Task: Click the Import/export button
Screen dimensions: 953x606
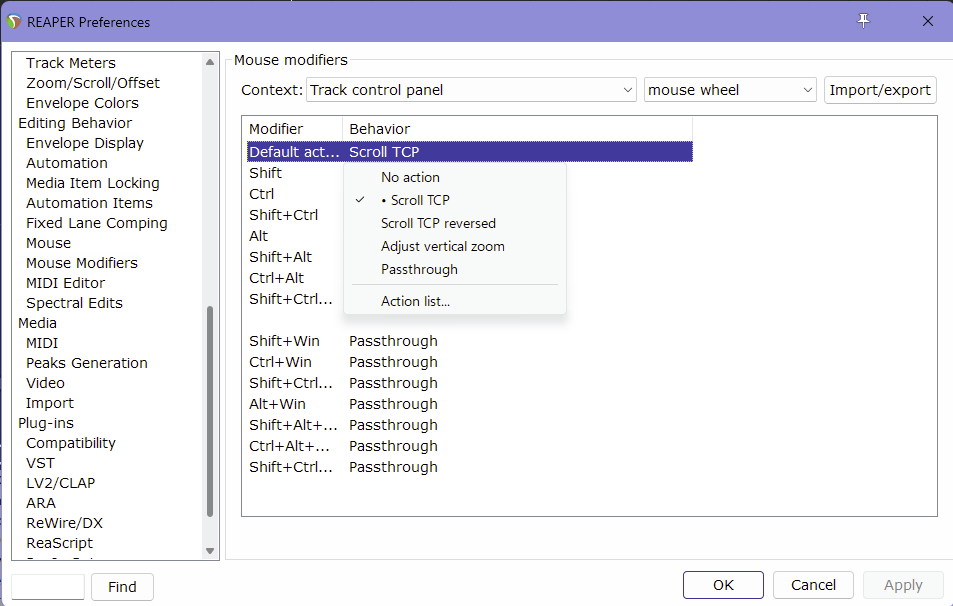Action: (x=880, y=90)
